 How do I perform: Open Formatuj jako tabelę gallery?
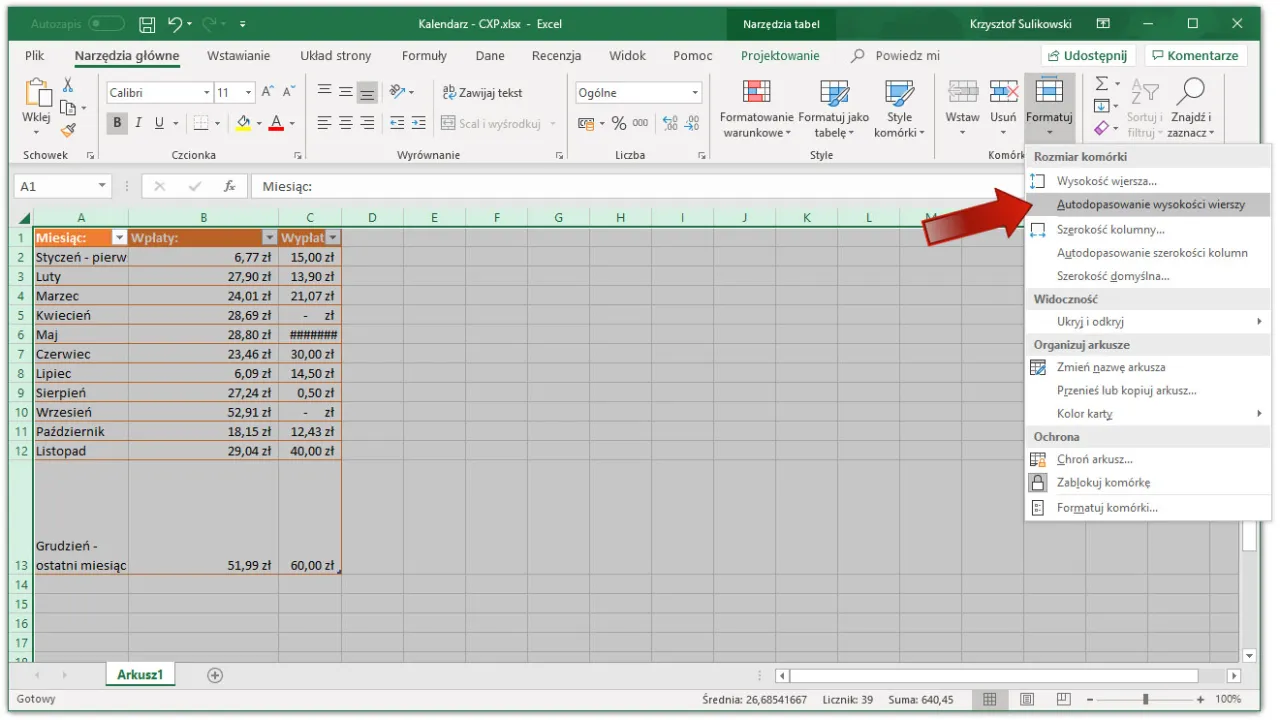pos(833,94)
